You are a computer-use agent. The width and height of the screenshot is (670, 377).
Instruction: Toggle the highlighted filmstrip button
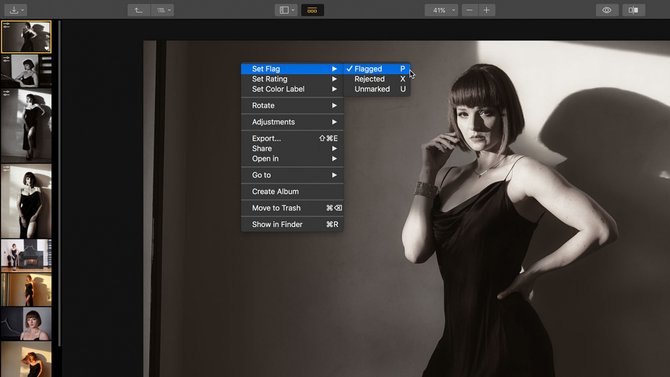coord(312,10)
